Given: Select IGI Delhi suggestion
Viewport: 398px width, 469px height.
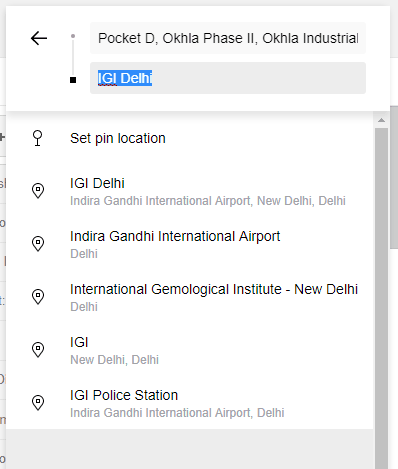Looking at the screenshot, I should pyautogui.click(x=190, y=191).
